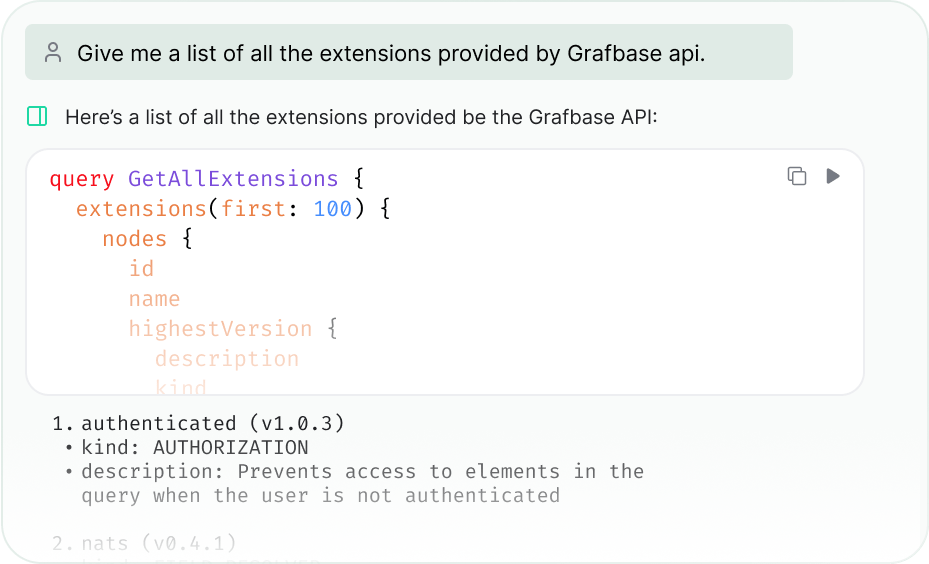
Task: Click the 'extensions' field in the query
Action: pos(140,209)
